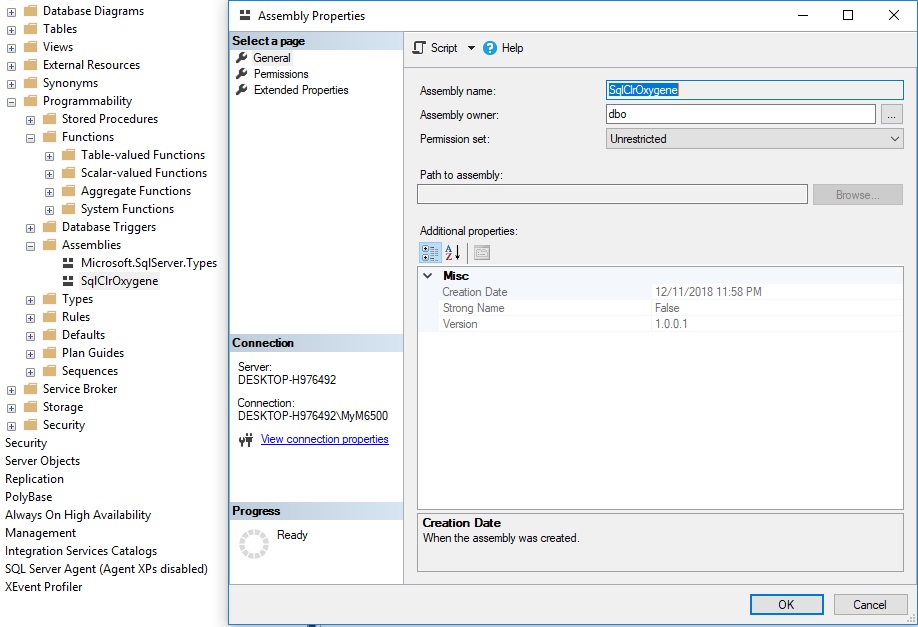918x627 pixels.
Task: Click the Property Pages icon in the properties toolbar
Action: pyautogui.click(x=482, y=253)
